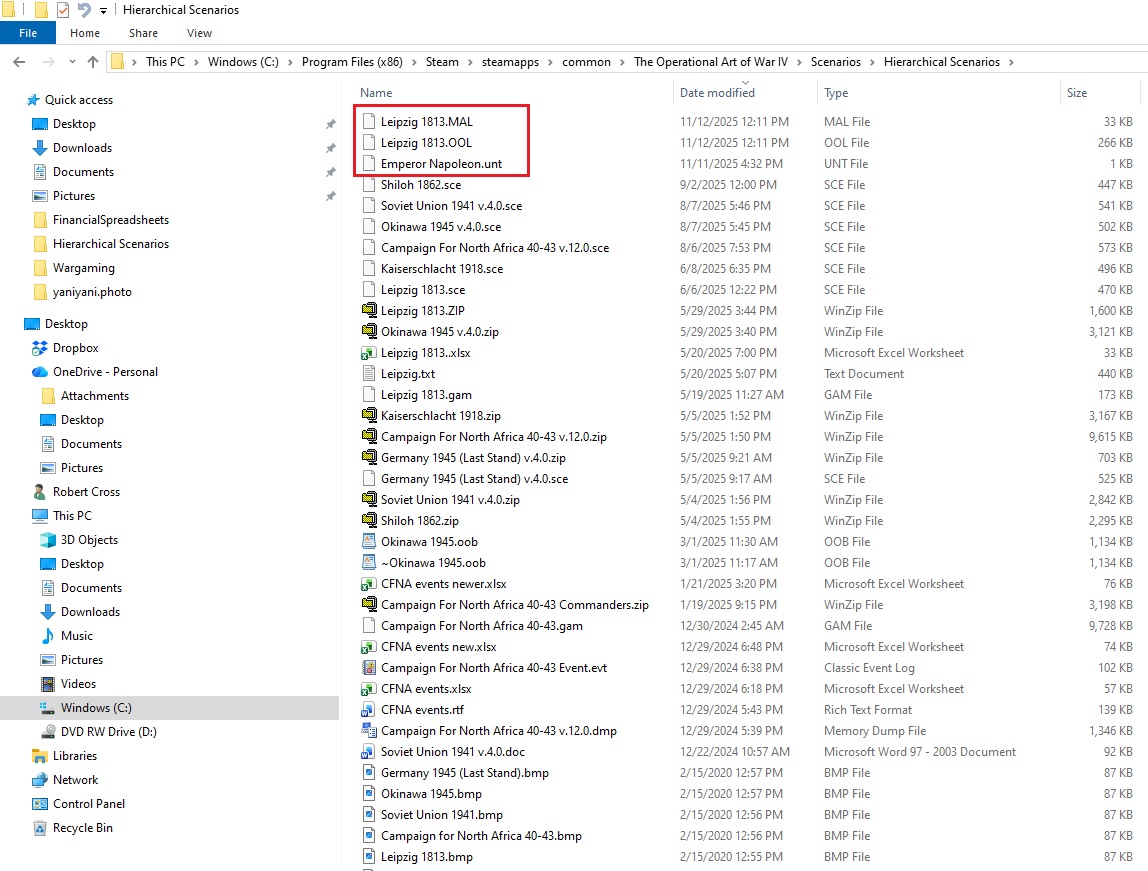Image resolution: width=1148 pixels, height=871 pixels.
Task: Click the Properties checkmark icon in title bar
Action: [x=63, y=10]
